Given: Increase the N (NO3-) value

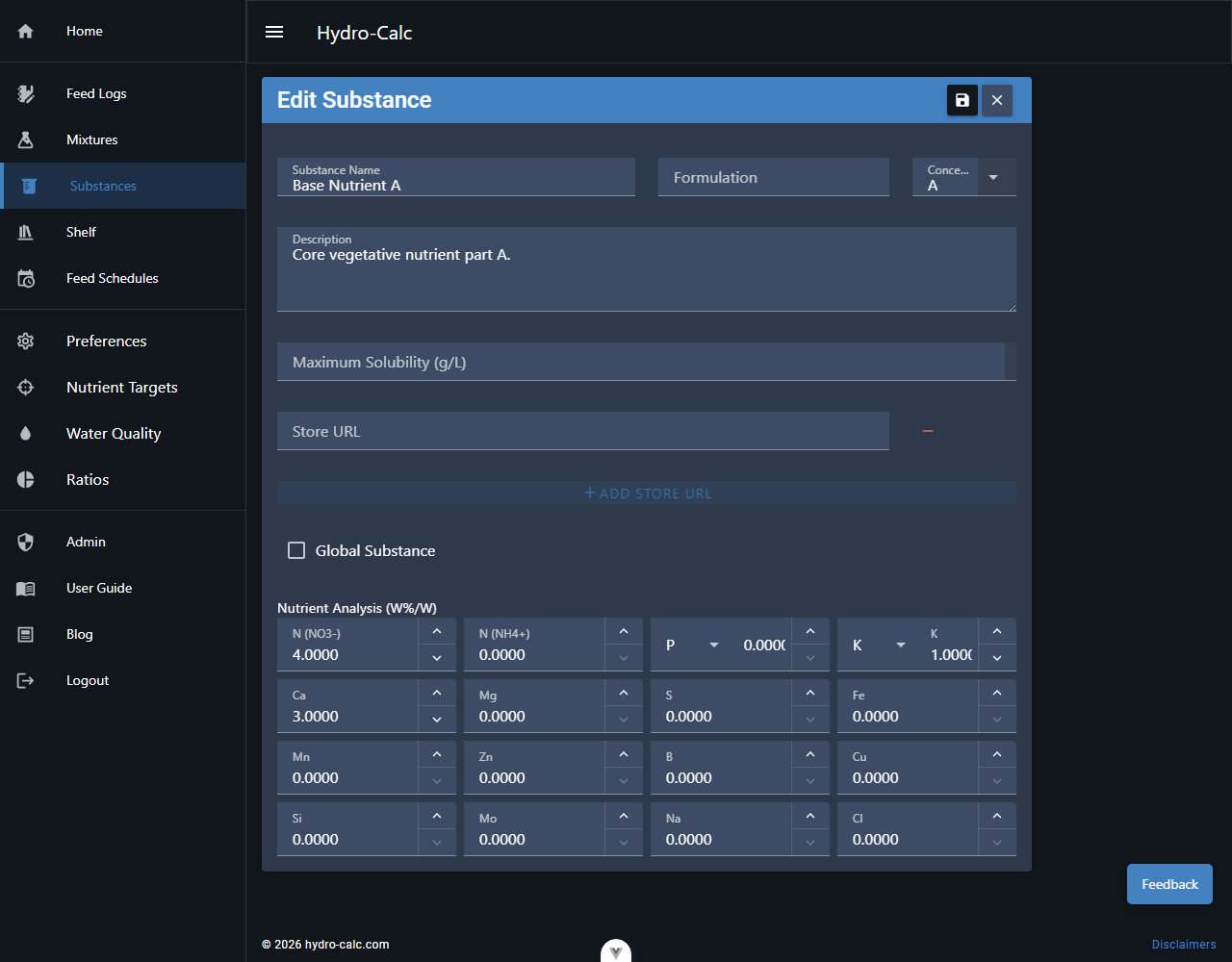Looking at the screenshot, I should click(437, 631).
